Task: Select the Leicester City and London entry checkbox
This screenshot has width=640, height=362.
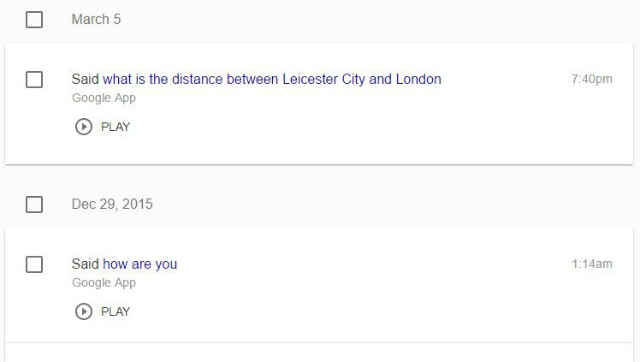Action: (34, 79)
